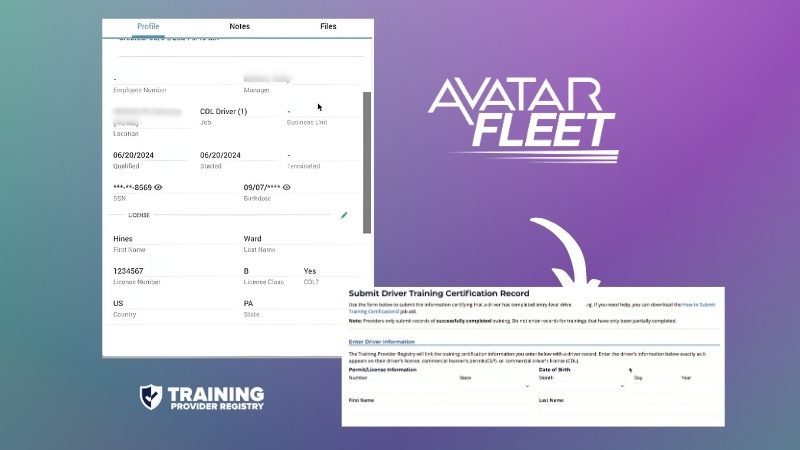This screenshot has height=450, width=800.
Task: Click the Submit Driver Training Certification Record title
Action: coord(439,293)
